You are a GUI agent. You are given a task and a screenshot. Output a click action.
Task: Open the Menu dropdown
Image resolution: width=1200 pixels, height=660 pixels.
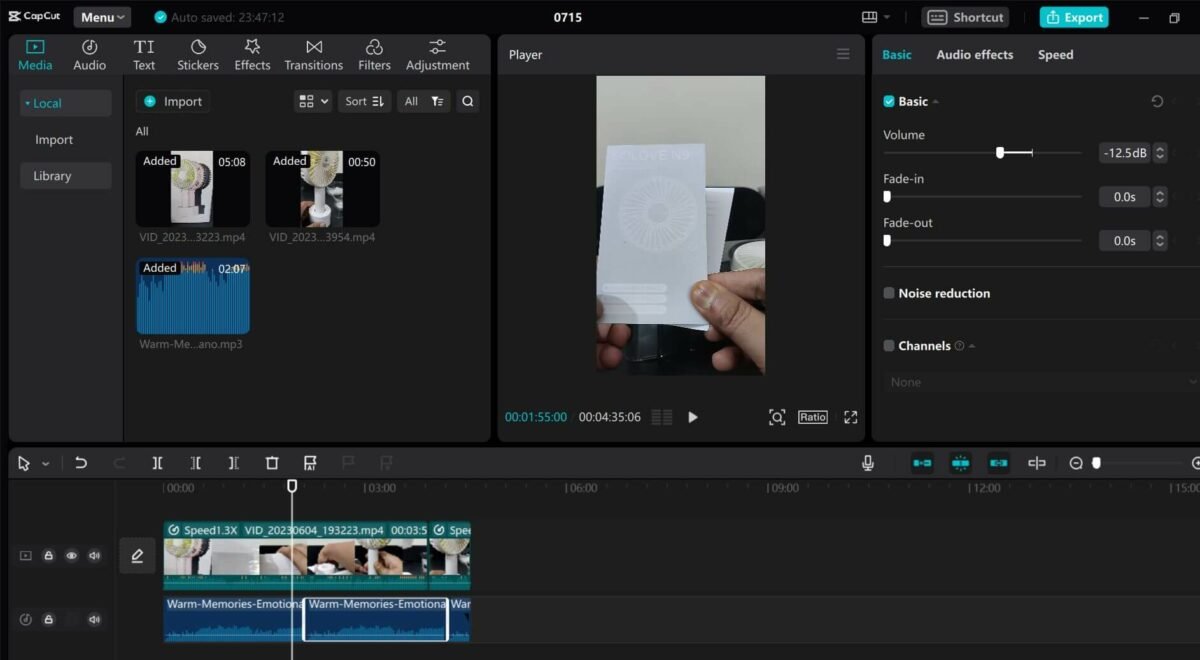click(100, 16)
